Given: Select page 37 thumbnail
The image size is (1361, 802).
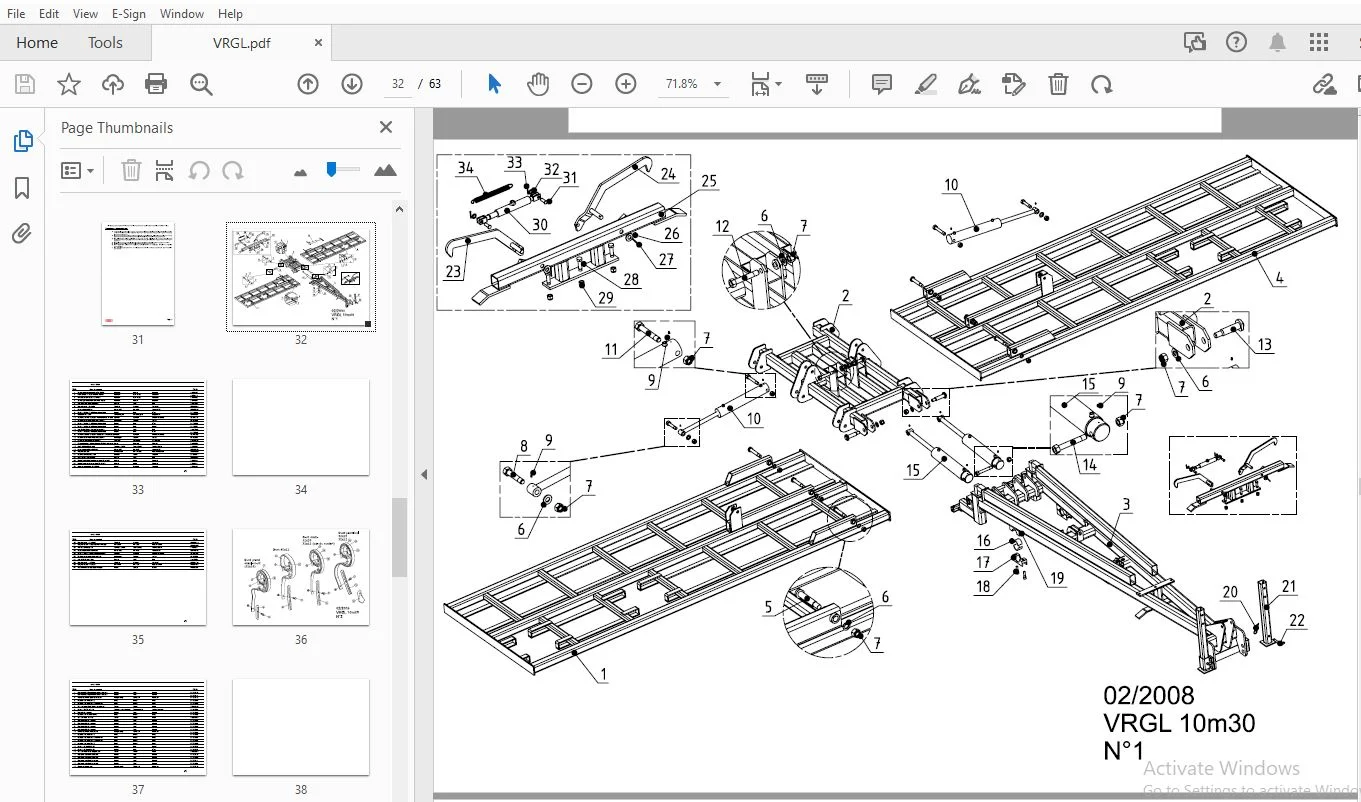Looking at the screenshot, I should 138,727.
